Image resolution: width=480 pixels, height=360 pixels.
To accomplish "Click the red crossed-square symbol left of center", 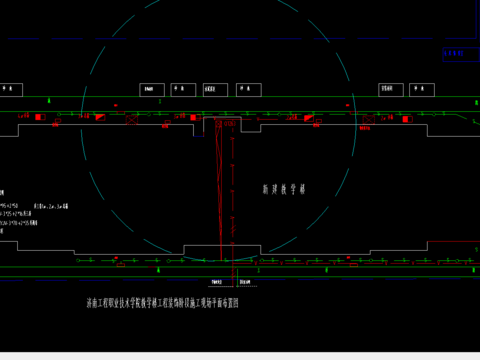I will (x=132, y=120).
